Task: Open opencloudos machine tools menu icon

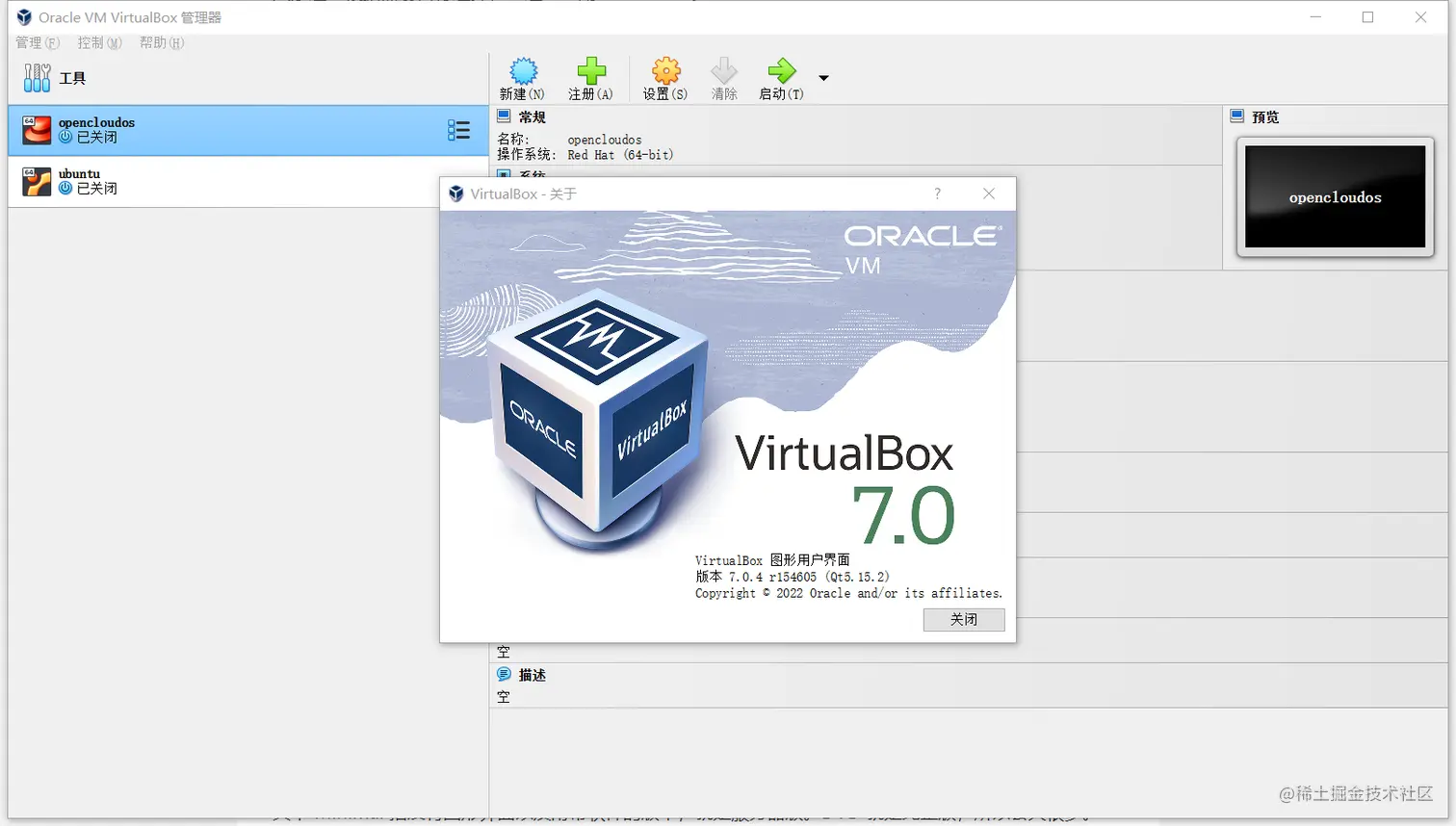Action: click(459, 130)
